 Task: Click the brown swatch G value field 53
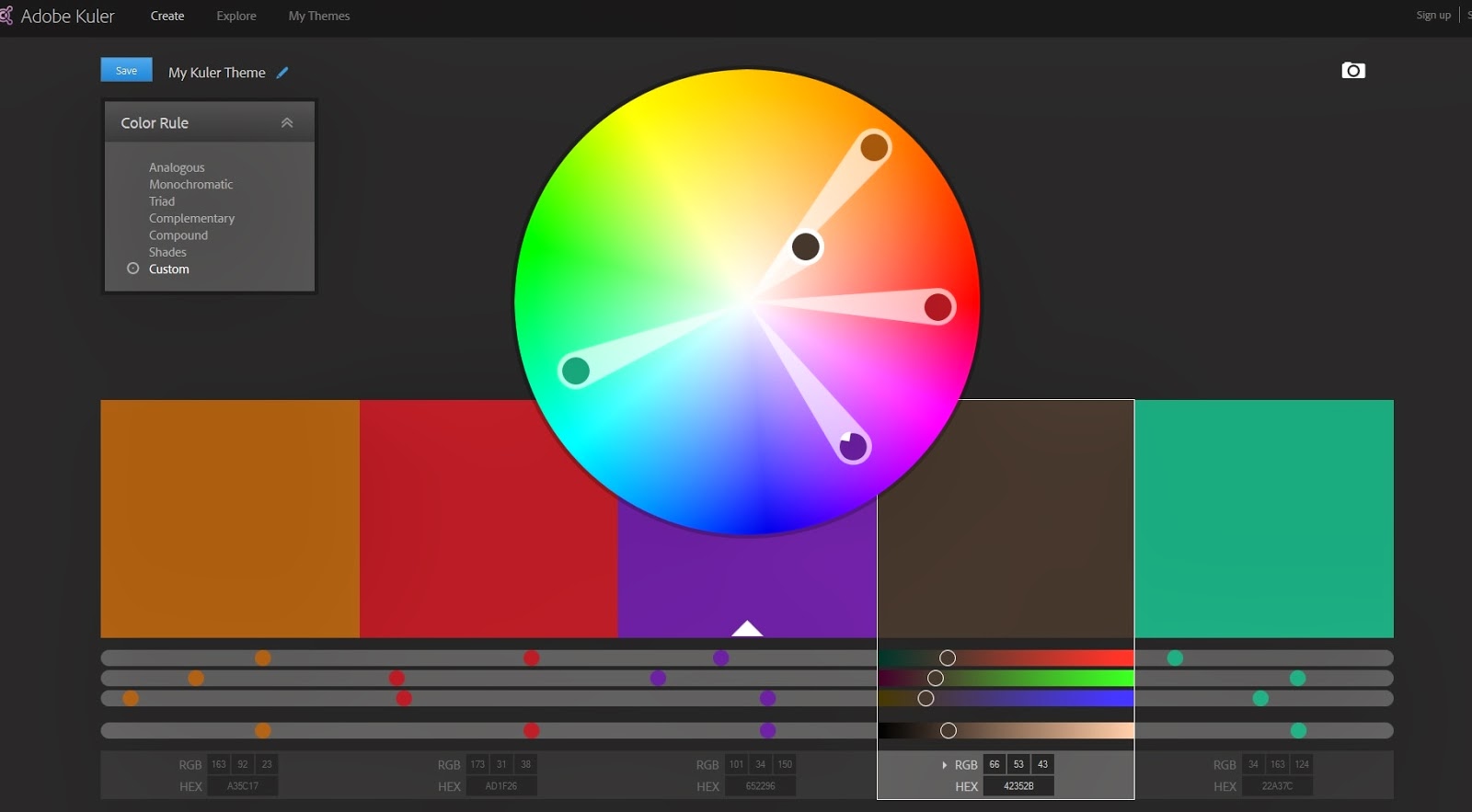point(1018,764)
